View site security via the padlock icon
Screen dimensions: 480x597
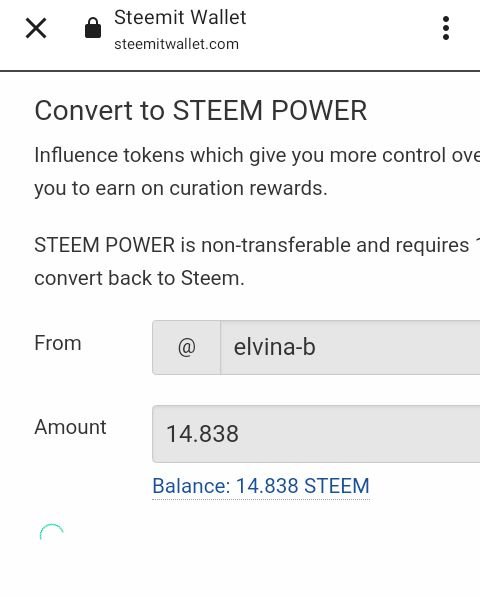(93, 28)
